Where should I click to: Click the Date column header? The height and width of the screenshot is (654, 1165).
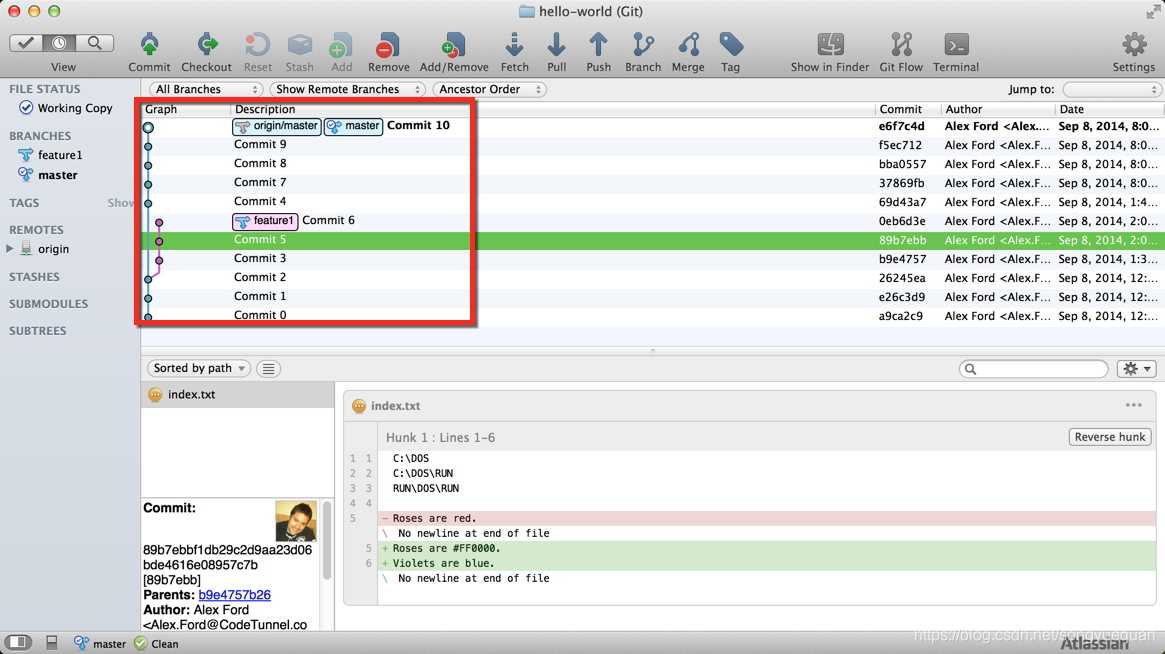click(1109, 109)
